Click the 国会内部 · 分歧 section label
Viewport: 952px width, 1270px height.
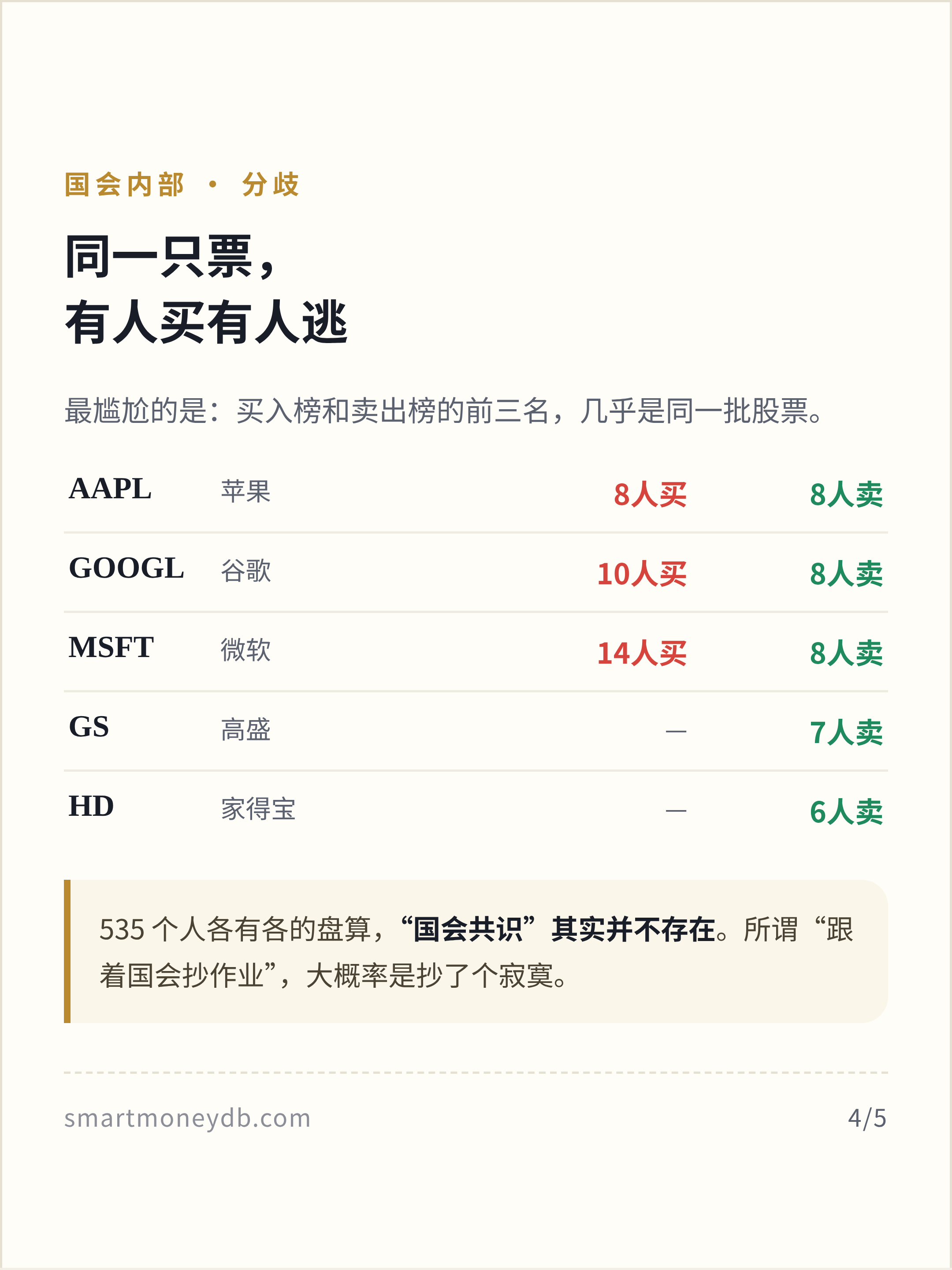[x=182, y=184]
